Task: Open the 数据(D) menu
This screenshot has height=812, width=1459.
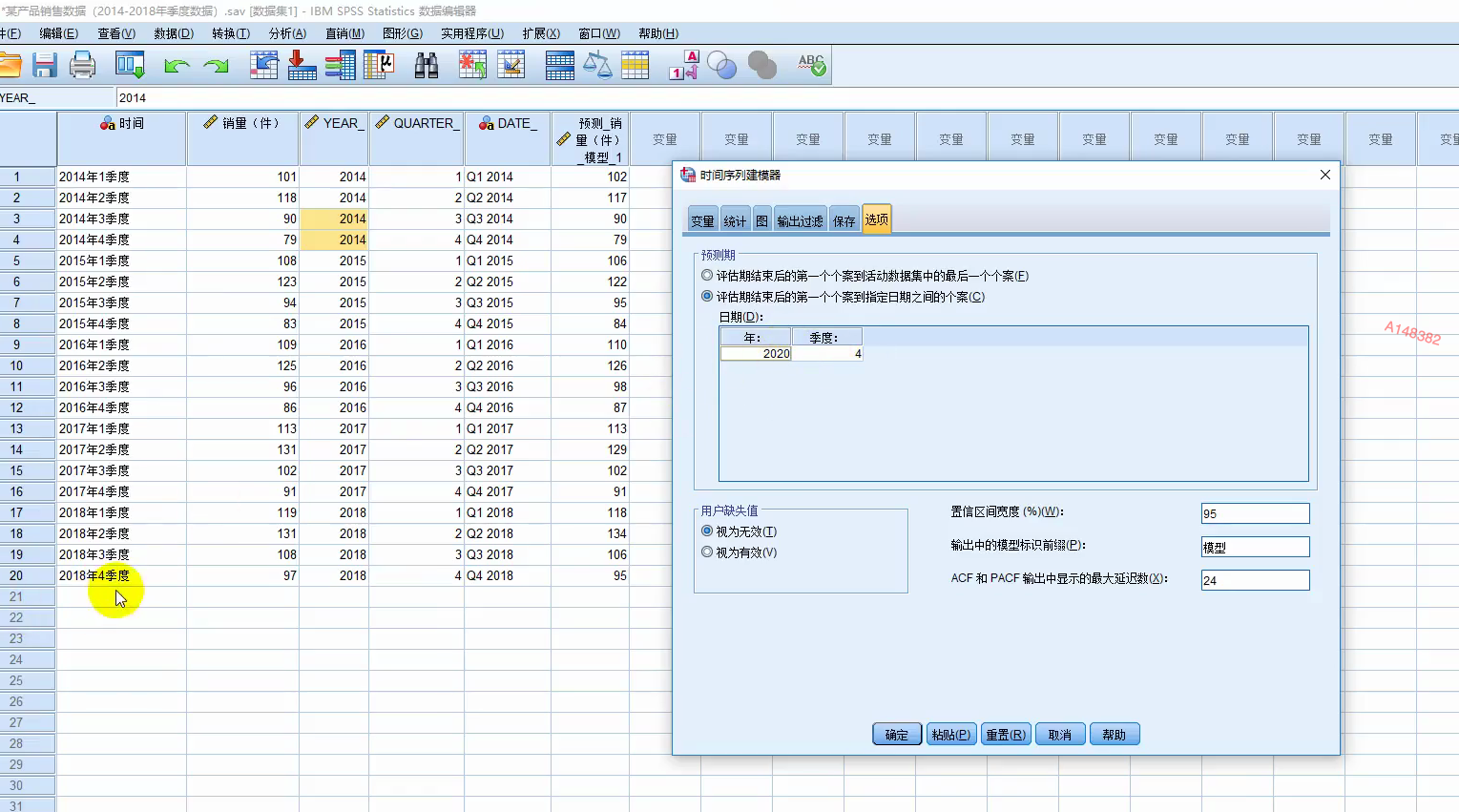Action: [174, 33]
